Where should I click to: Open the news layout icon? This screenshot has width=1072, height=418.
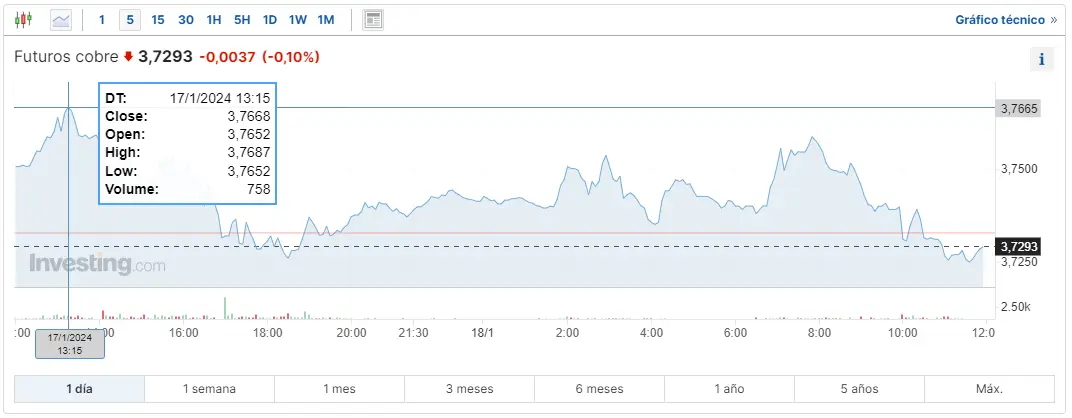point(372,19)
